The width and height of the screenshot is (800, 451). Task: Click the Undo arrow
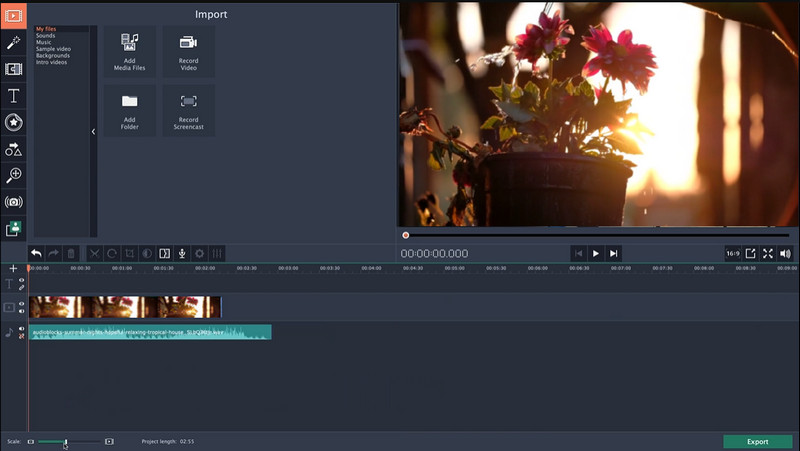pos(36,253)
